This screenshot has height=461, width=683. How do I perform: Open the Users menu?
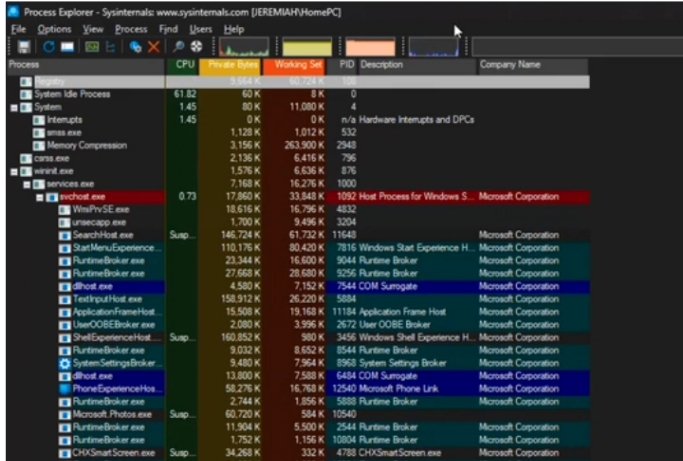click(200, 29)
